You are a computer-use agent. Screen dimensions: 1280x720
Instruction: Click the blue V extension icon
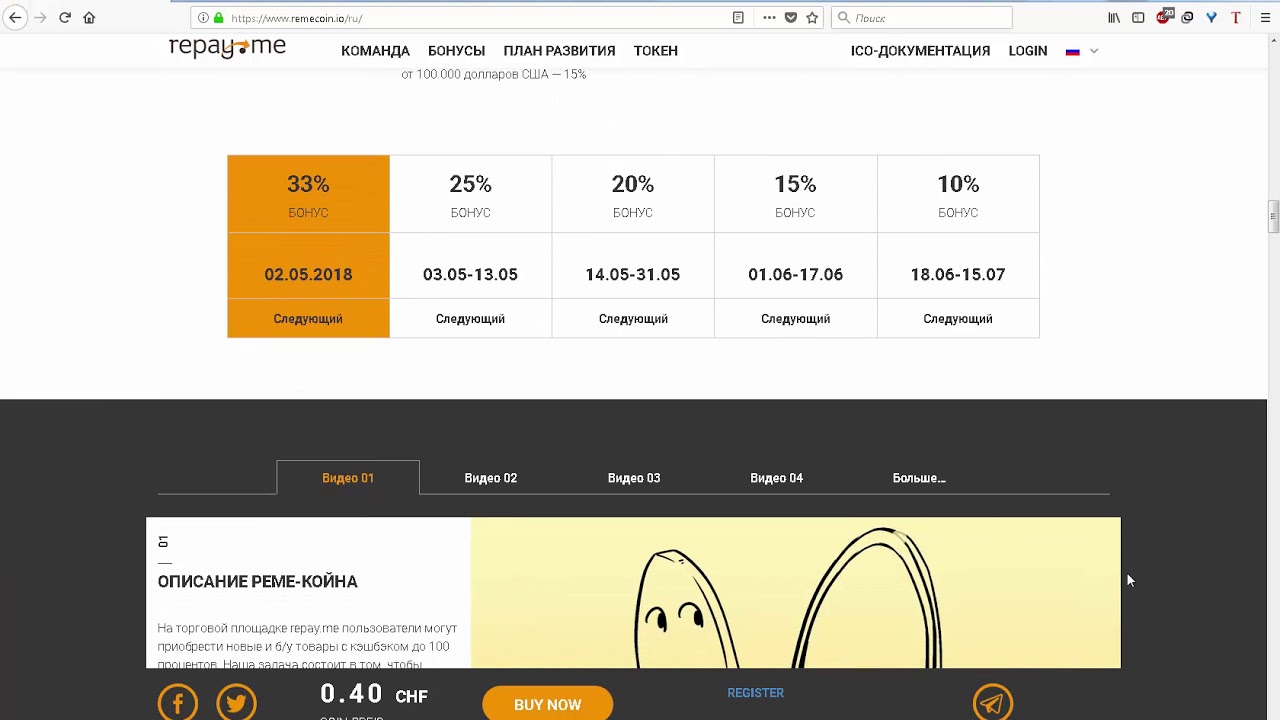pyautogui.click(x=1211, y=18)
